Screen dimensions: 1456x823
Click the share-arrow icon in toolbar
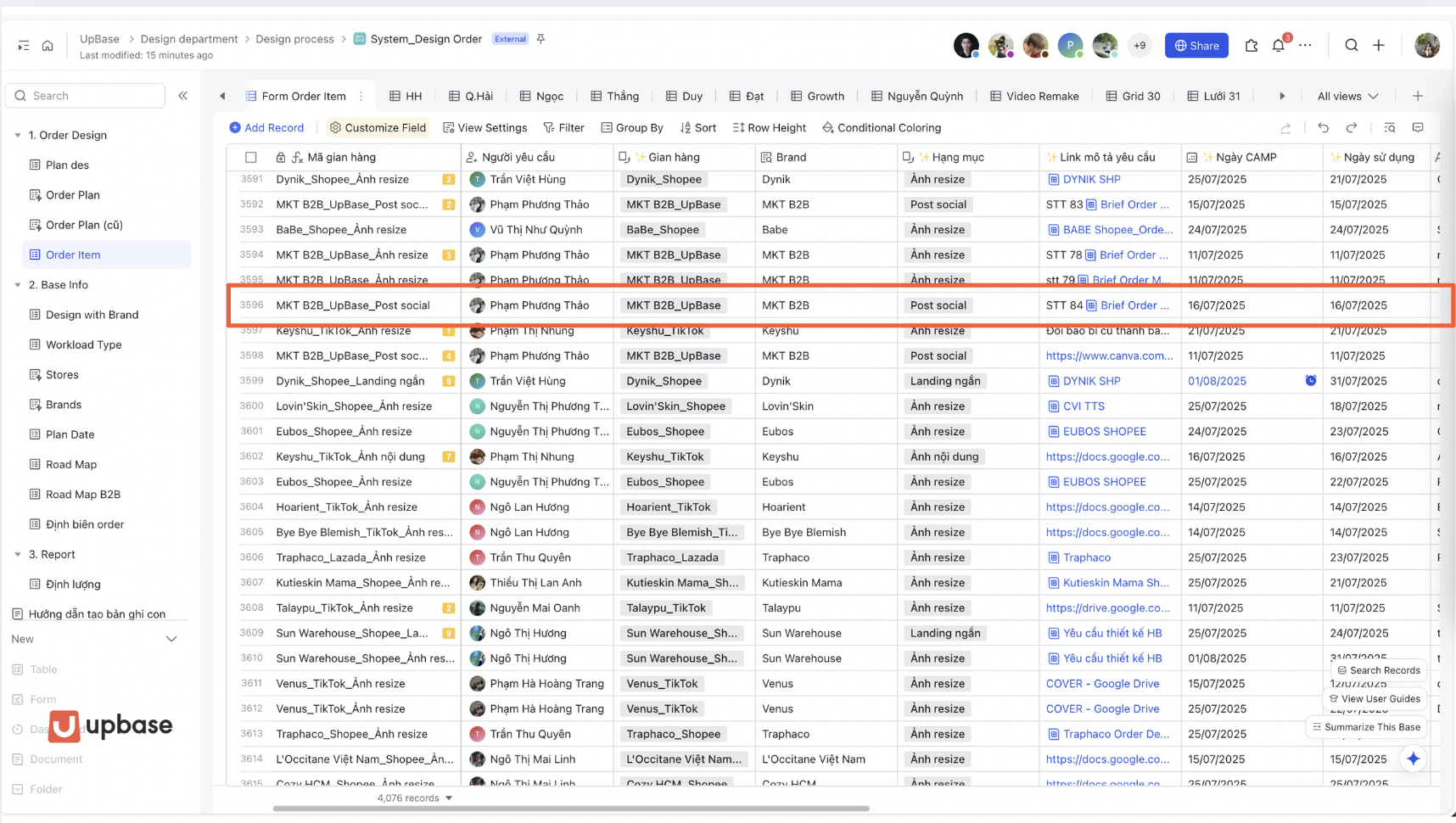[x=1285, y=128]
